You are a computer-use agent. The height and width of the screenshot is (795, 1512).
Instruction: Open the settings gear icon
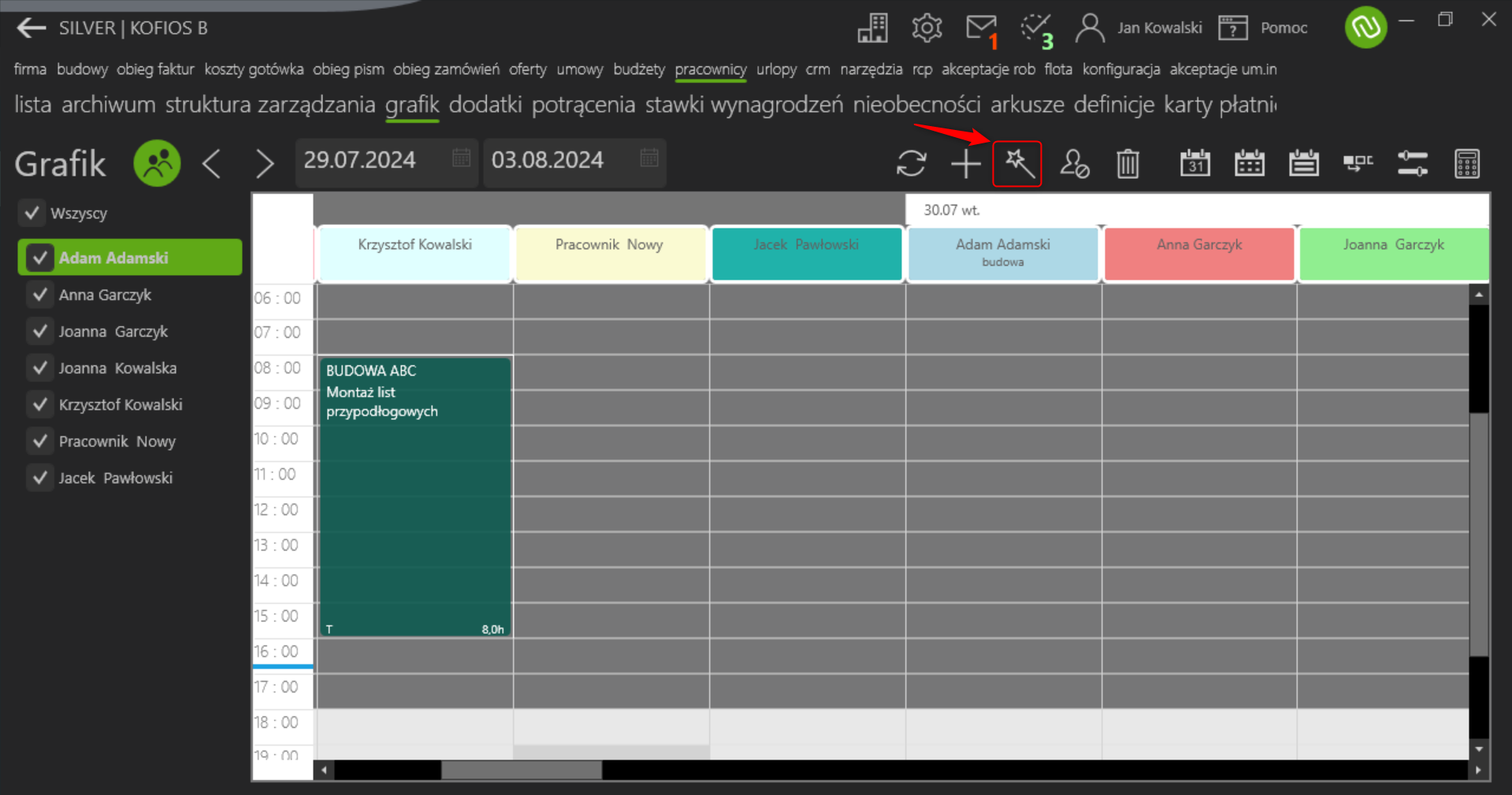[927, 28]
